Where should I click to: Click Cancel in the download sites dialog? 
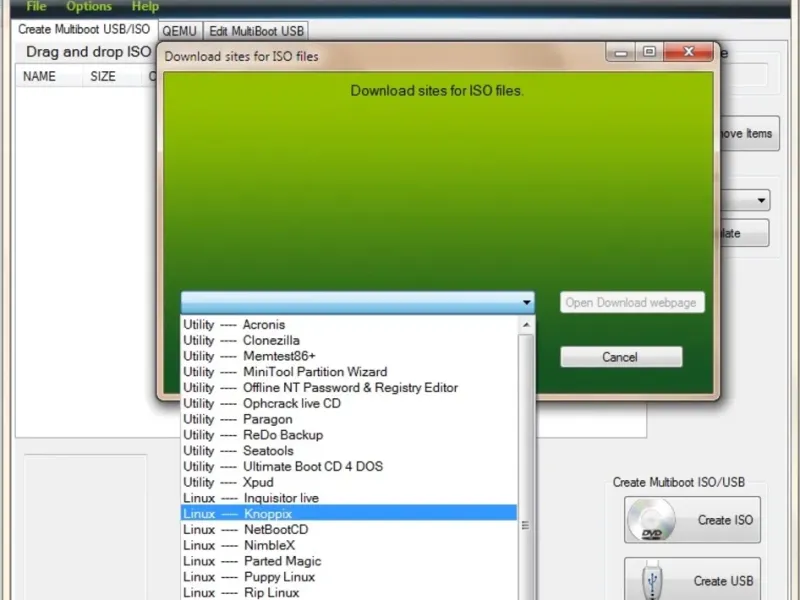pyautogui.click(x=621, y=357)
